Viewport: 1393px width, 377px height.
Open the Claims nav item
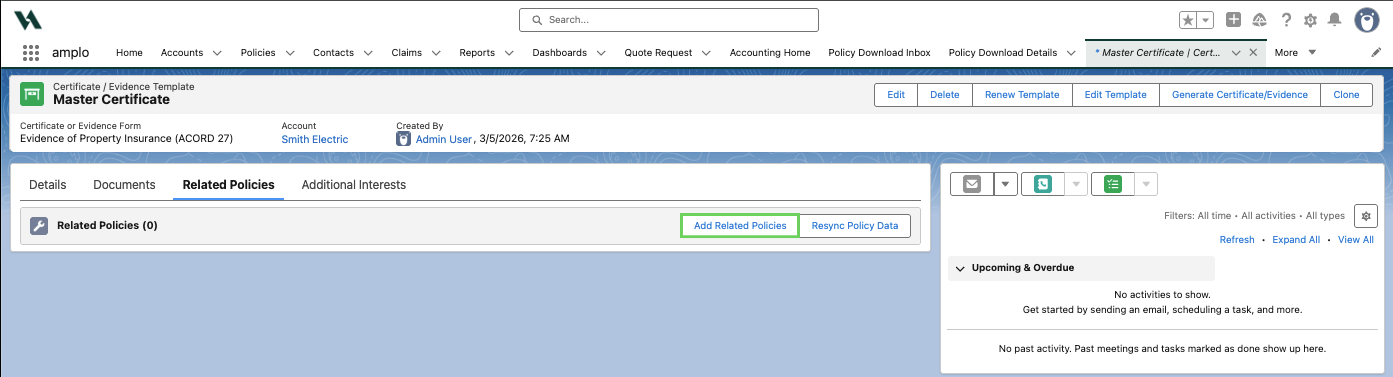click(406, 52)
